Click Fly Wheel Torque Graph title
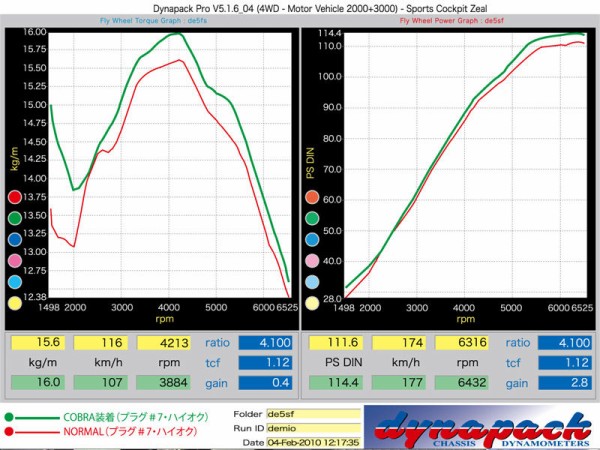The height and width of the screenshot is (450, 600). [x=153, y=20]
